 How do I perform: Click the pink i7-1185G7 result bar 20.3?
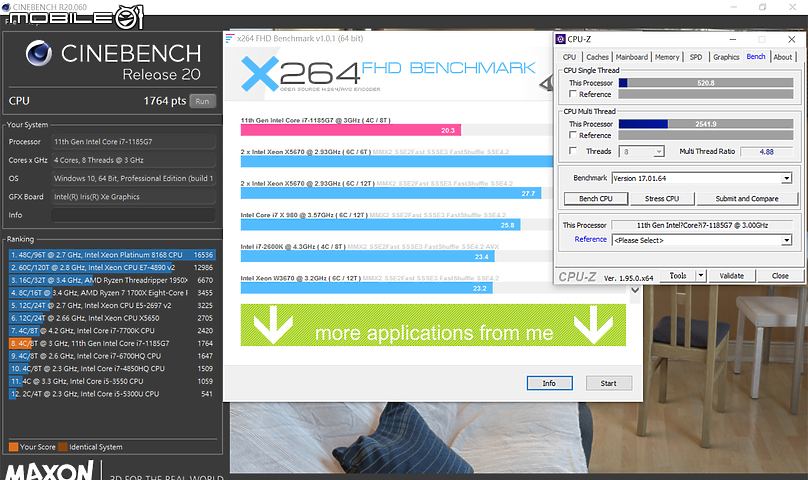[350, 130]
